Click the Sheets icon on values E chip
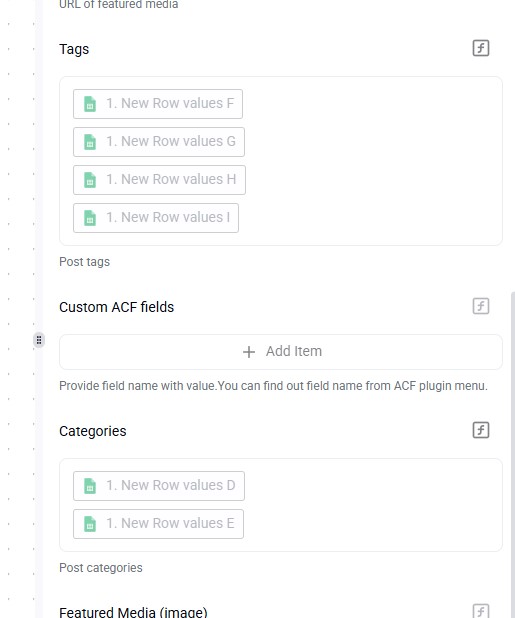The width and height of the screenshot is (515, 618). (90, 524)
